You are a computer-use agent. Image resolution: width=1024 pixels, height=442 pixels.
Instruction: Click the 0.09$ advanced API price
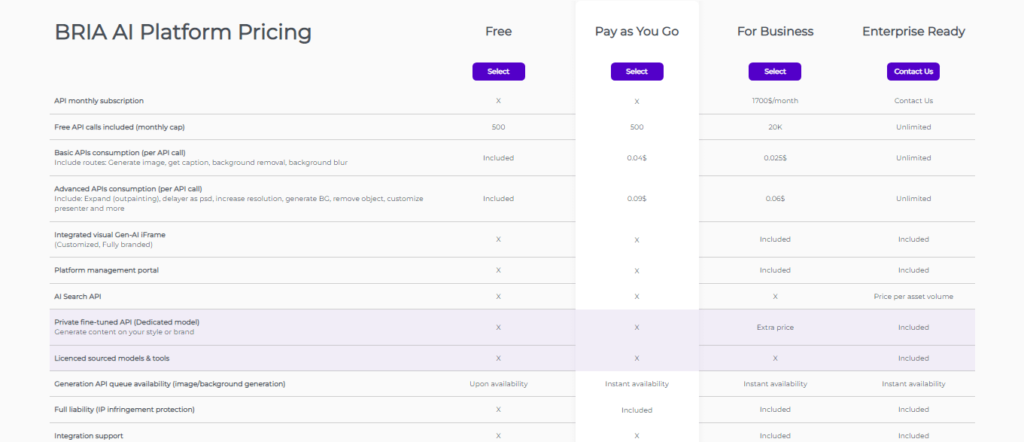[637, 198]
